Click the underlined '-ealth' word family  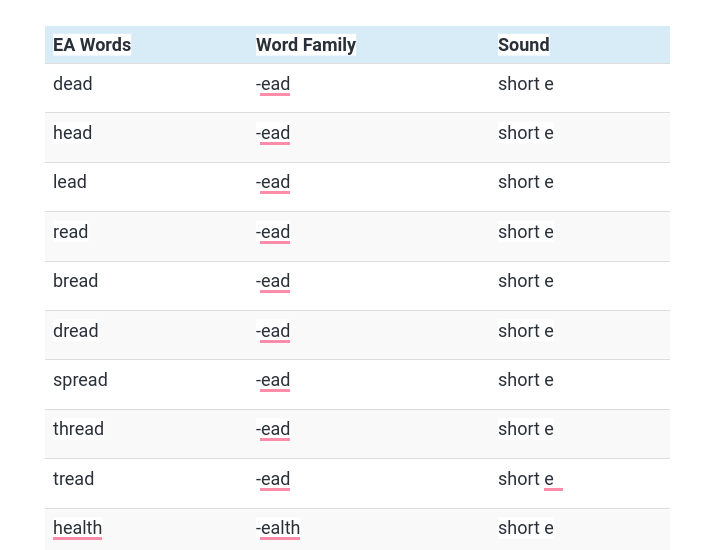pyautogui.click(x=278, y=528)
